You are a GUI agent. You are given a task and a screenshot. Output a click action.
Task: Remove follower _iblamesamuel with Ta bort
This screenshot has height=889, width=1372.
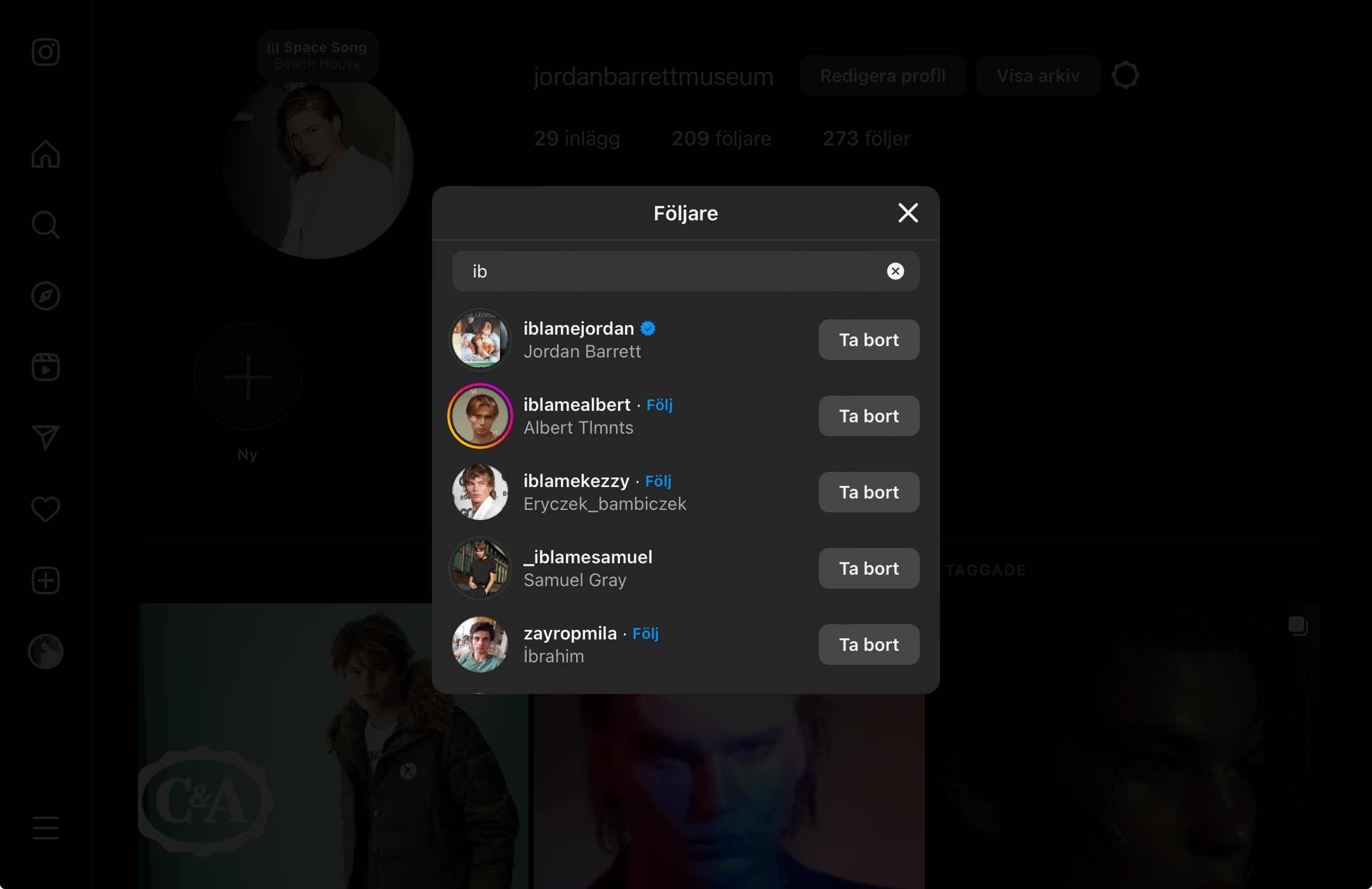tap(868, 569)
